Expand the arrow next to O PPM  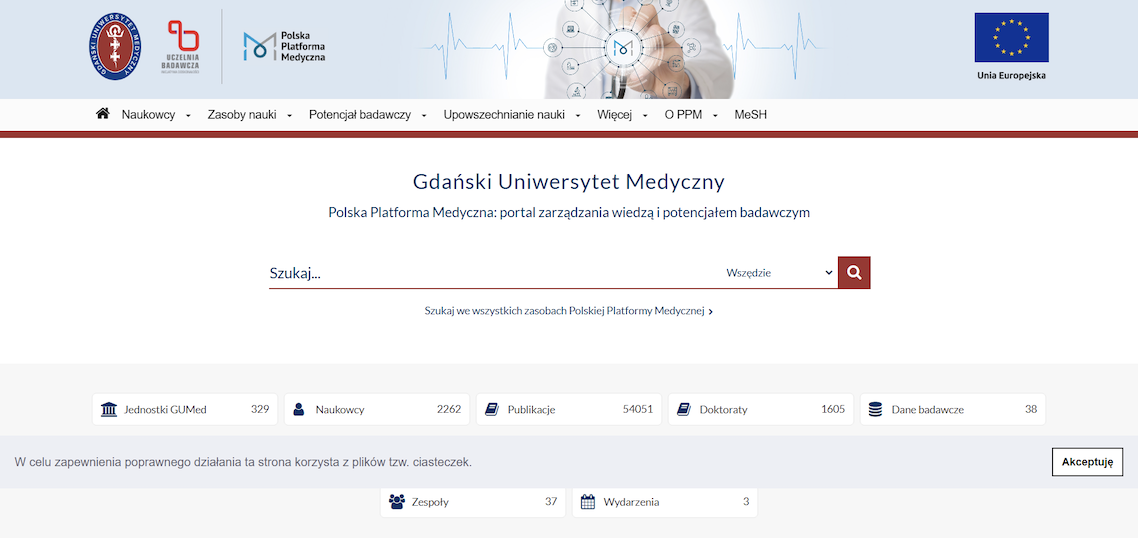point(715,115)
